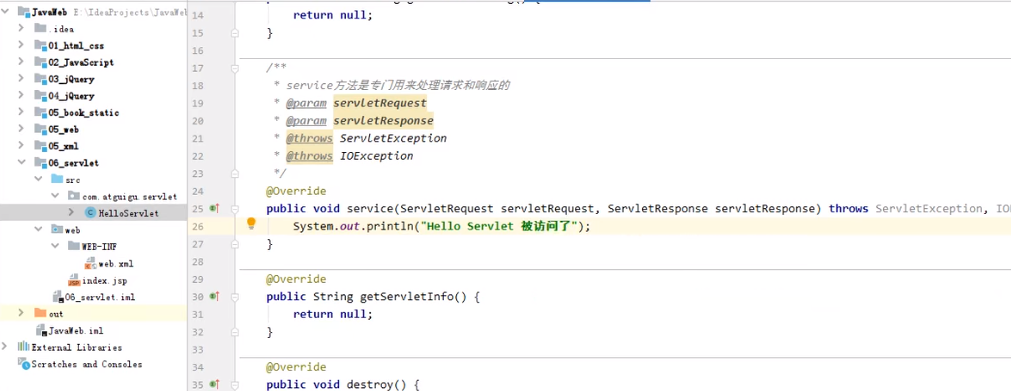The image size is (1011, 391).
Task: Click the 05_web module folder icon
Action: point(41,129)
